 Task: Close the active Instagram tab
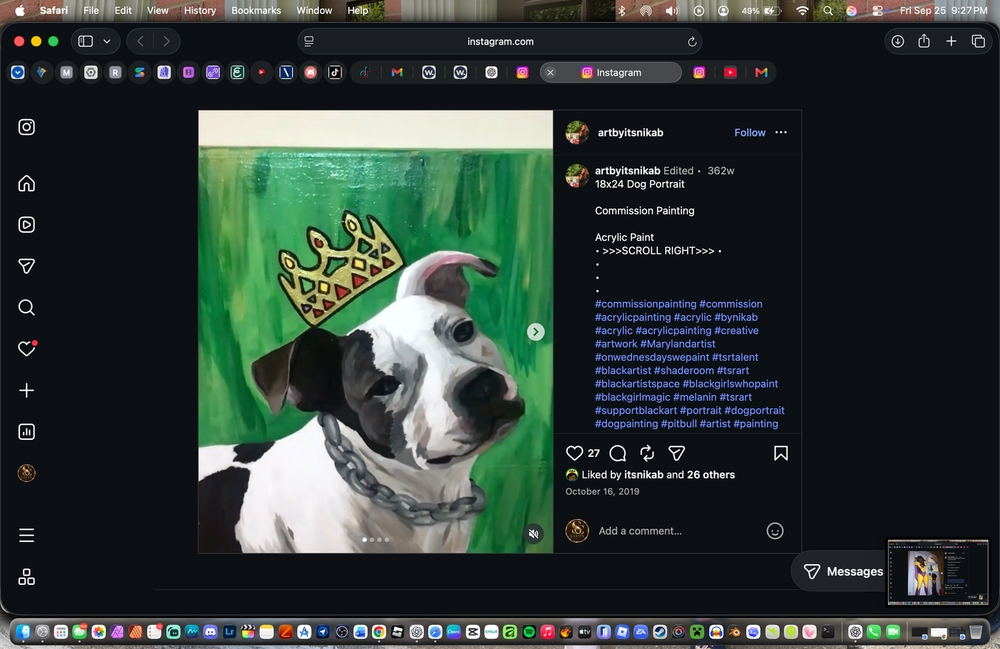[x=550, y=73]
